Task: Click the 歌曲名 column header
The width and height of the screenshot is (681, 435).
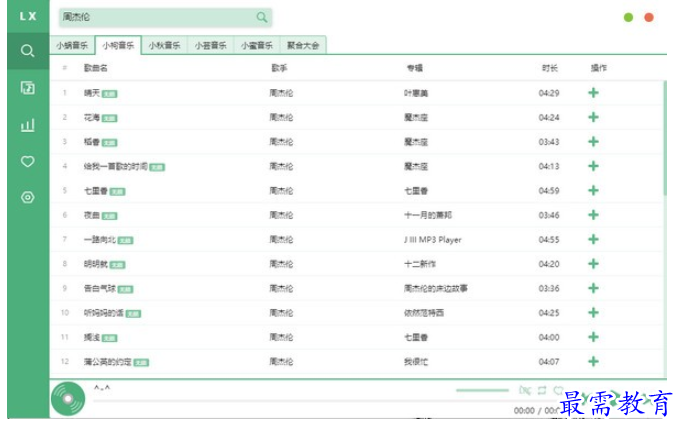Action: point(96,68)
